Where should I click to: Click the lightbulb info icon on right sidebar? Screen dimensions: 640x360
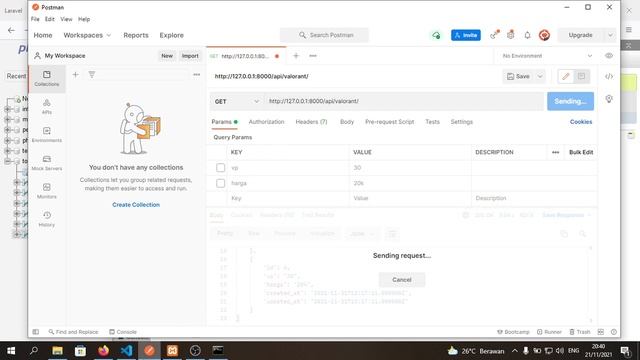pyautogui.click(x=609, y=99)
